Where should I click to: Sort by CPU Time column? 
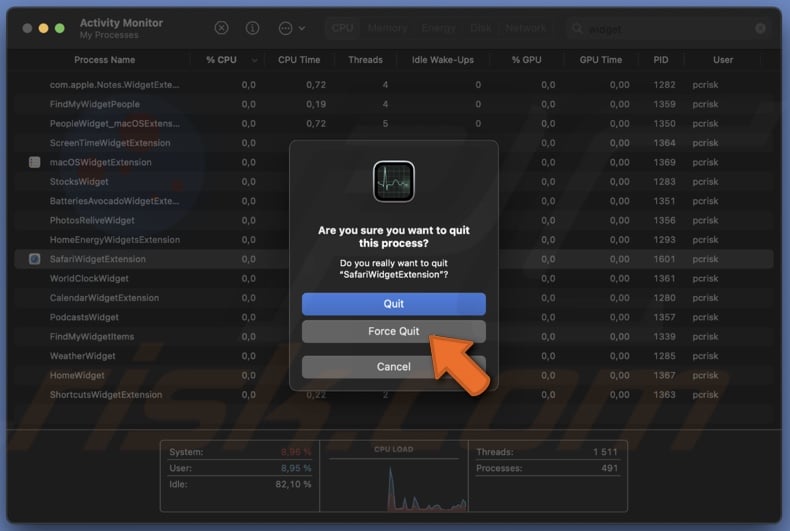tap(299, 60)
